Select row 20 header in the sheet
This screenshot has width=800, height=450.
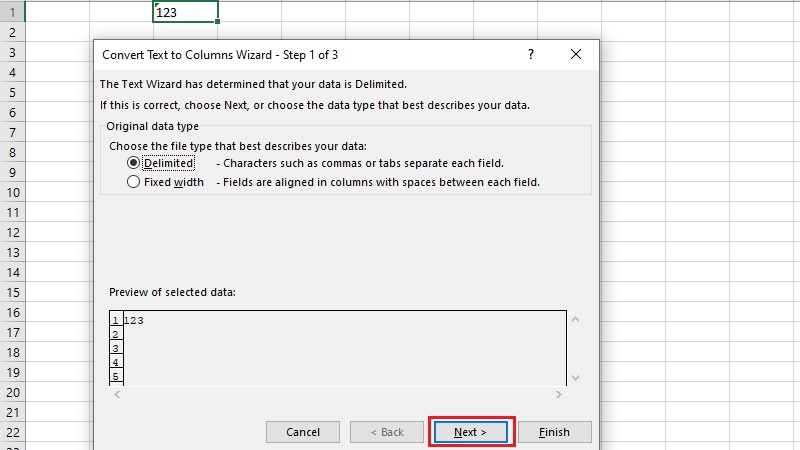12,392
